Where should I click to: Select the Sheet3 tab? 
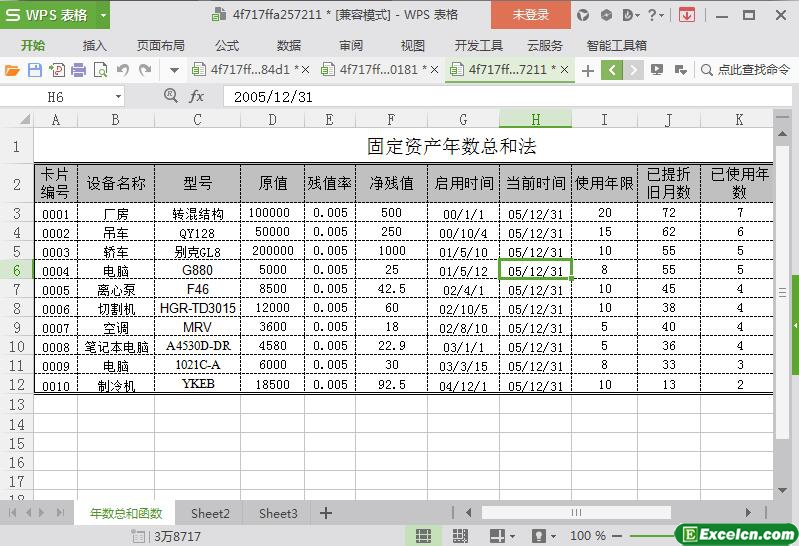click(x=278, y=513)
